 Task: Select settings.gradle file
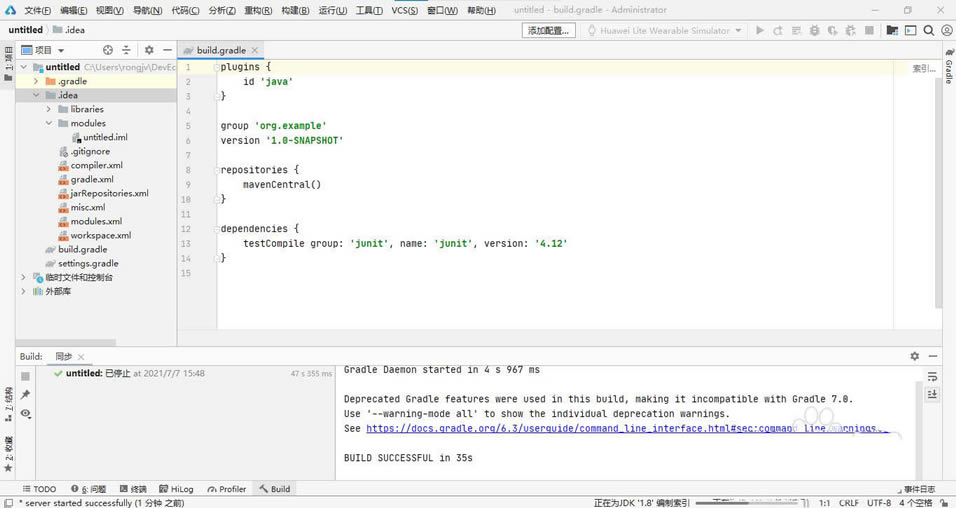(x=82, y=263)
